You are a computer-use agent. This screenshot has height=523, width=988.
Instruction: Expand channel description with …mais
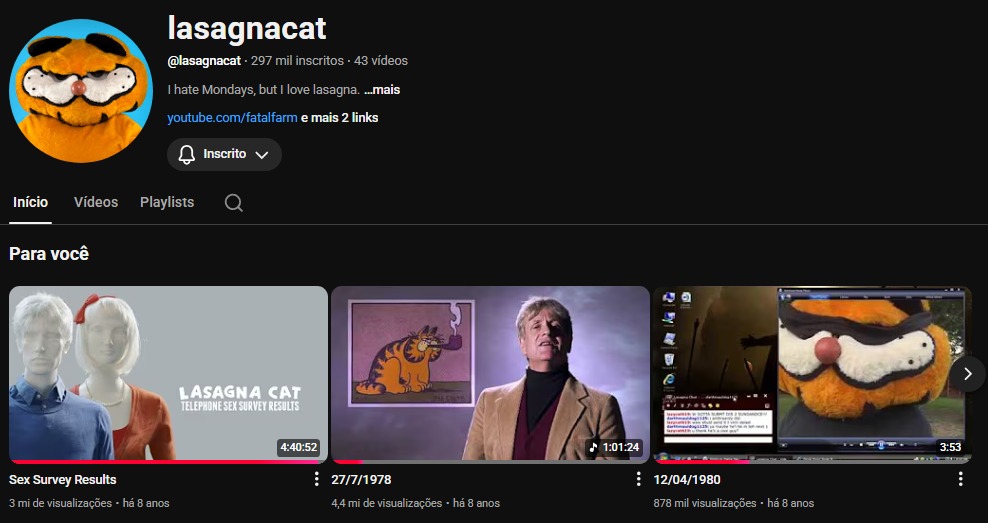click(x=382, y=89)
